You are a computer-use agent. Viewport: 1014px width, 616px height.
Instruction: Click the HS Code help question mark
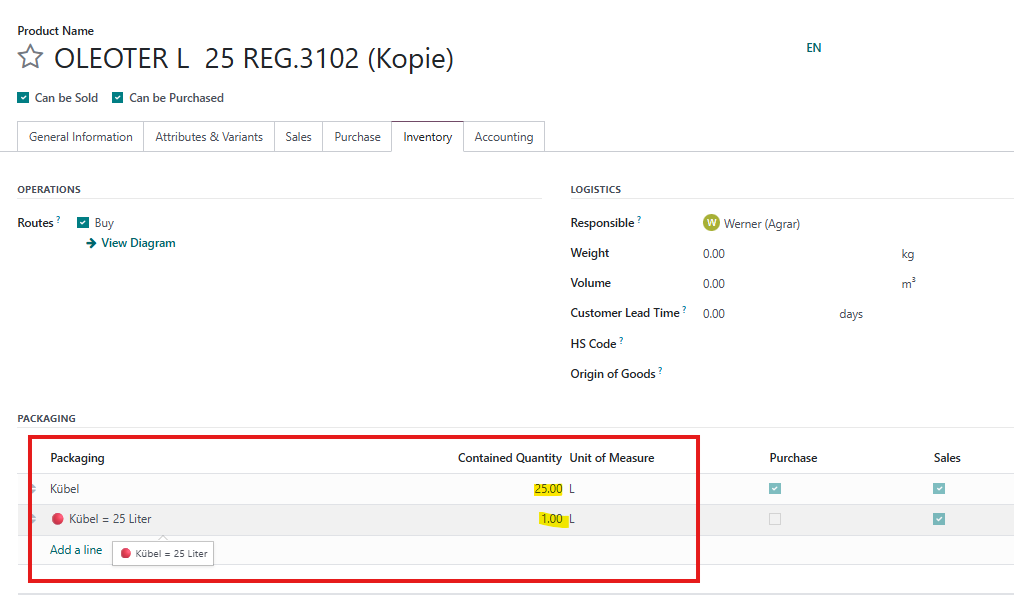click(621, 341)
